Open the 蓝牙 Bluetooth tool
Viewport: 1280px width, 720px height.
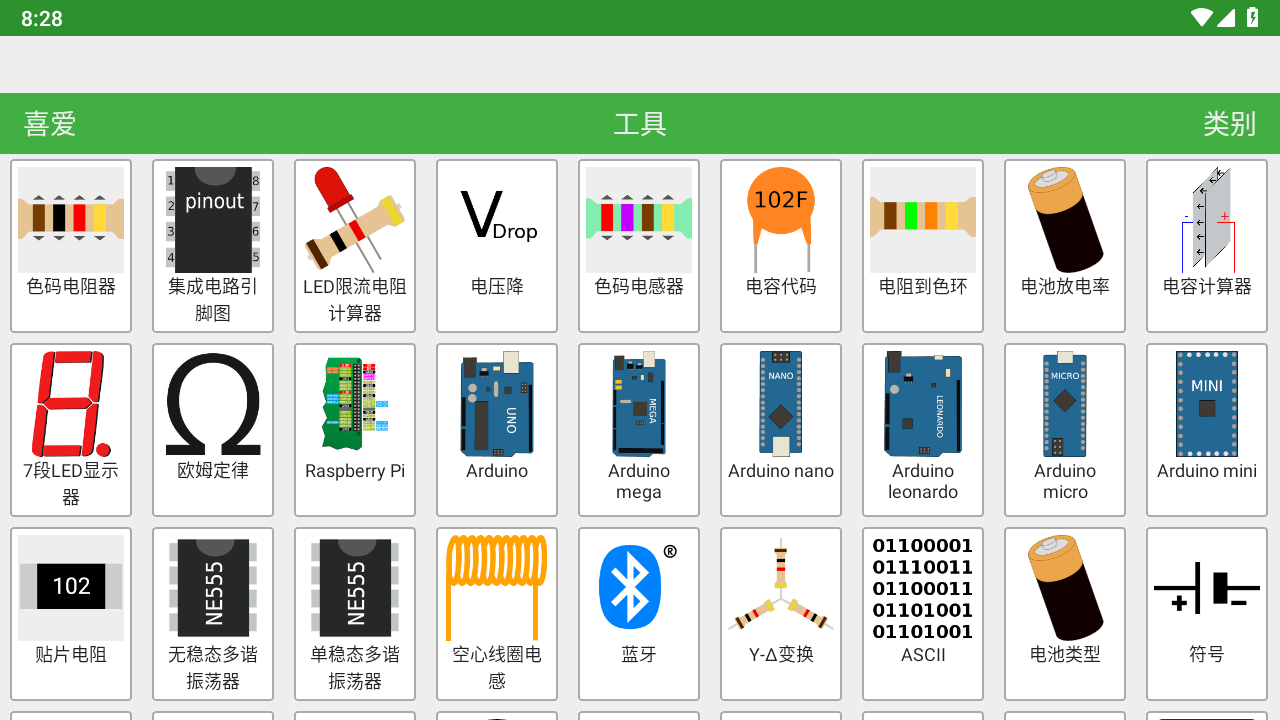[639, 614]
